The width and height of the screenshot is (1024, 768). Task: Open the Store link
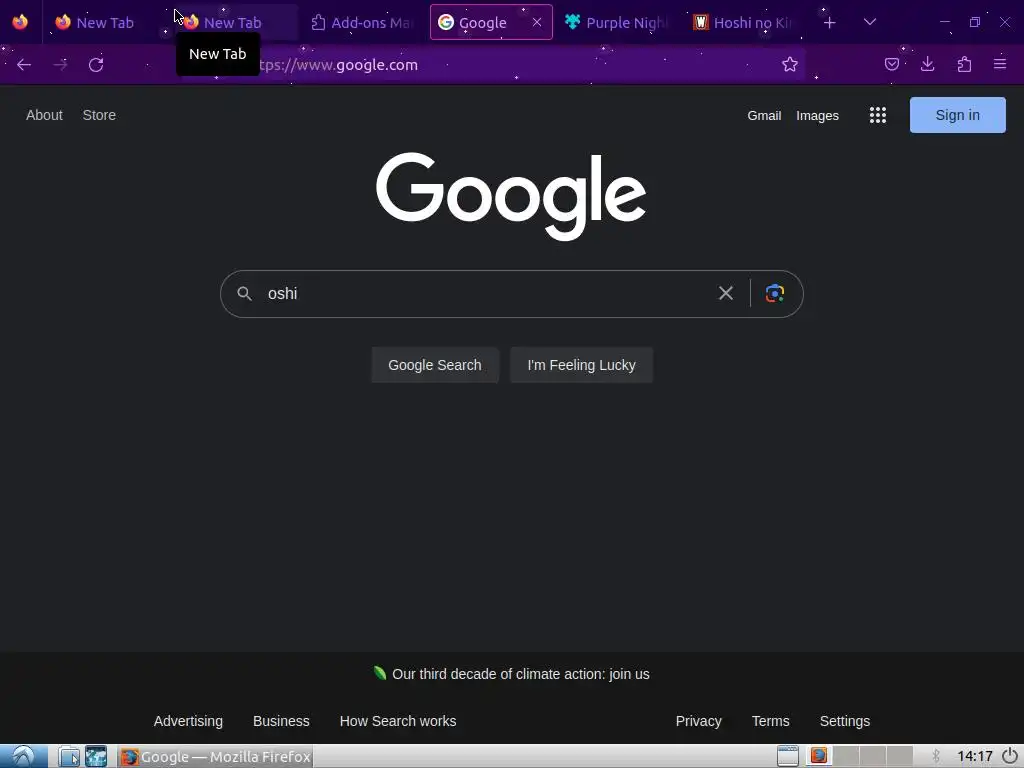tap(99, 115)
